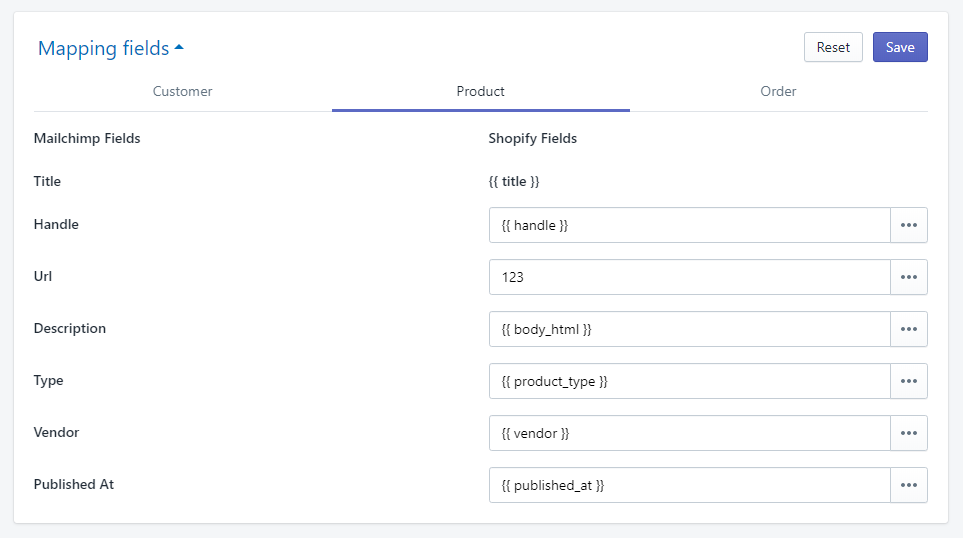The height and width of the screenshot is (538, 963).
Task: Click the ellipsis icon beside Vendor field
Action: click(908, 433)
